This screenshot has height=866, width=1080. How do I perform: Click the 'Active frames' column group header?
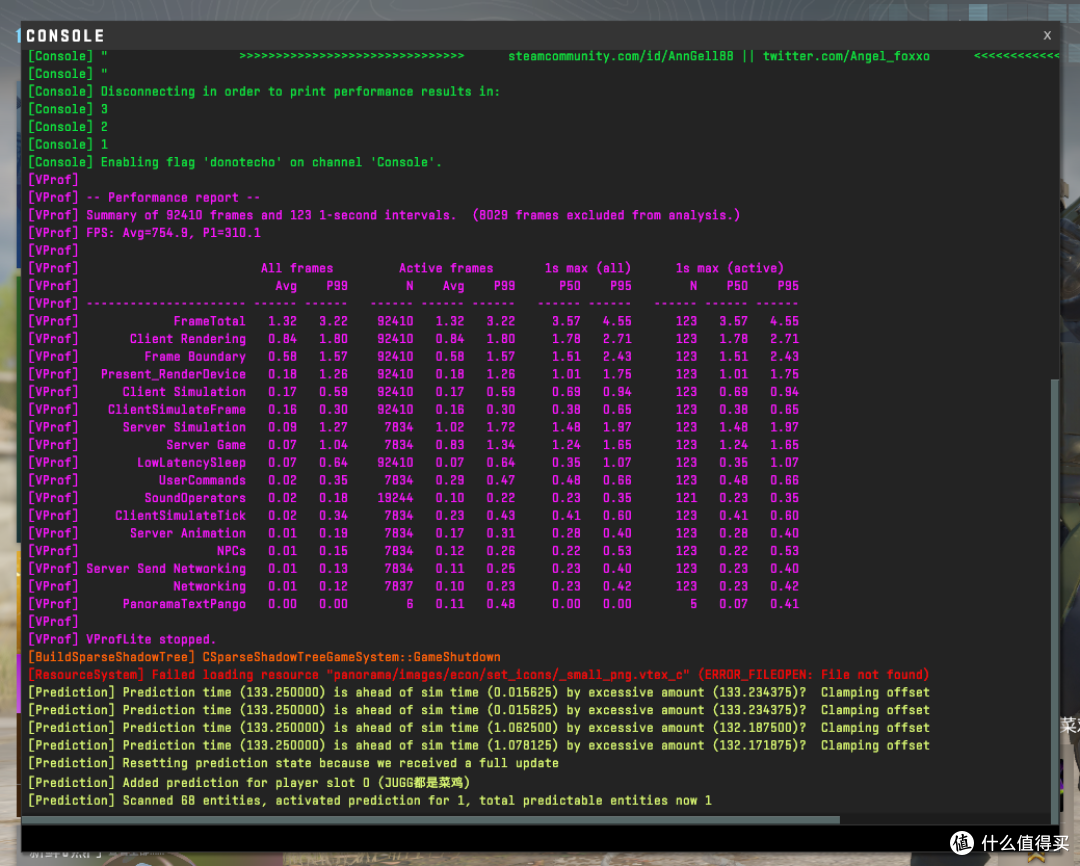pyautogui.click(x=446, y=268)
